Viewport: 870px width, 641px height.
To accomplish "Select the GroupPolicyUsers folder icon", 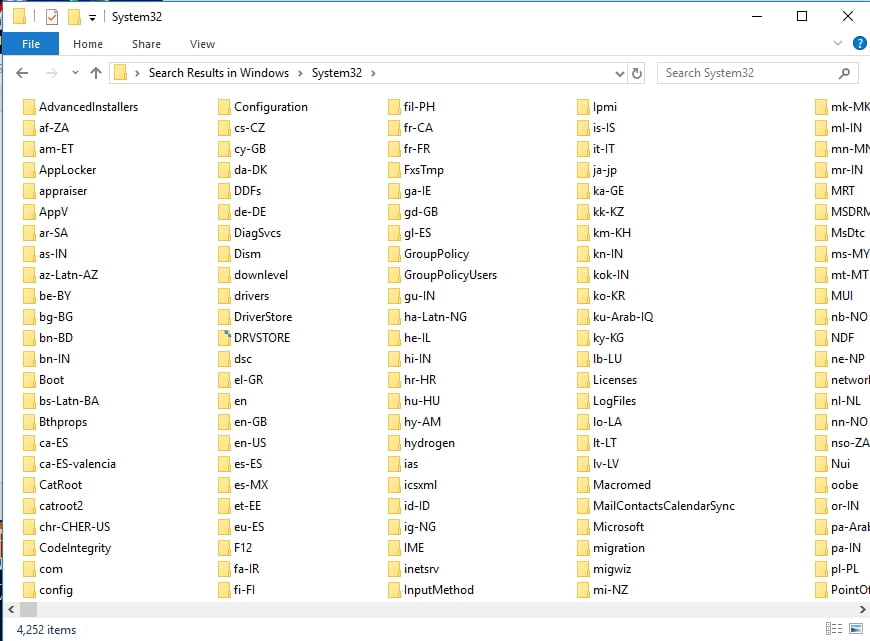I will click(x=394, y=275).
